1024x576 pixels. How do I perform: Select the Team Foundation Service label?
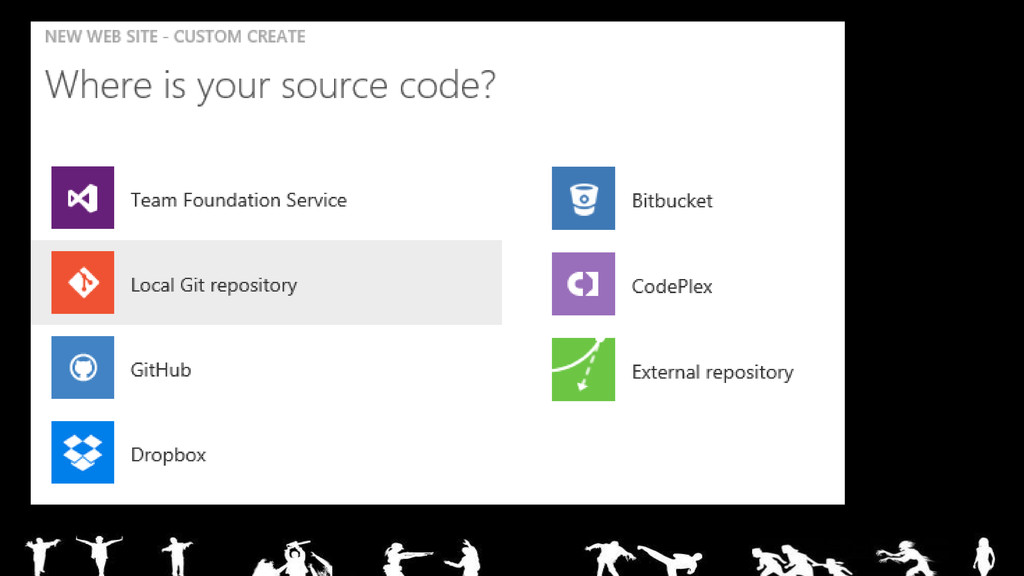point(238,200)
